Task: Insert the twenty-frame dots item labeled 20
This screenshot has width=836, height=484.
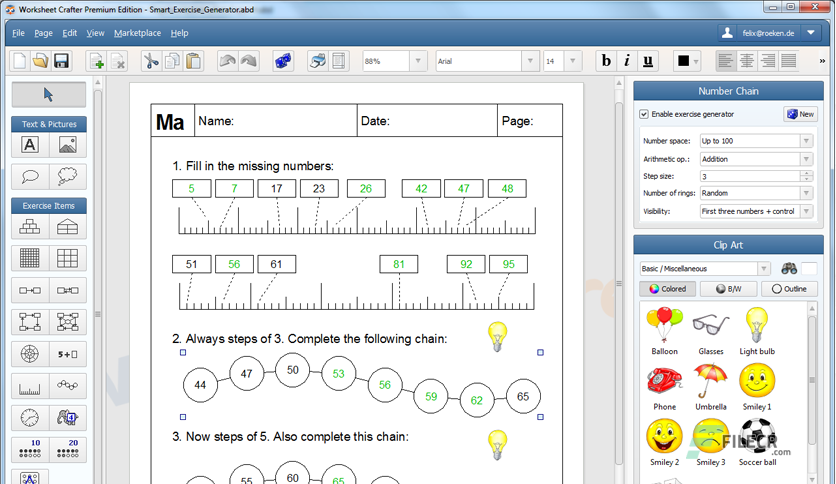Action: 68,449
